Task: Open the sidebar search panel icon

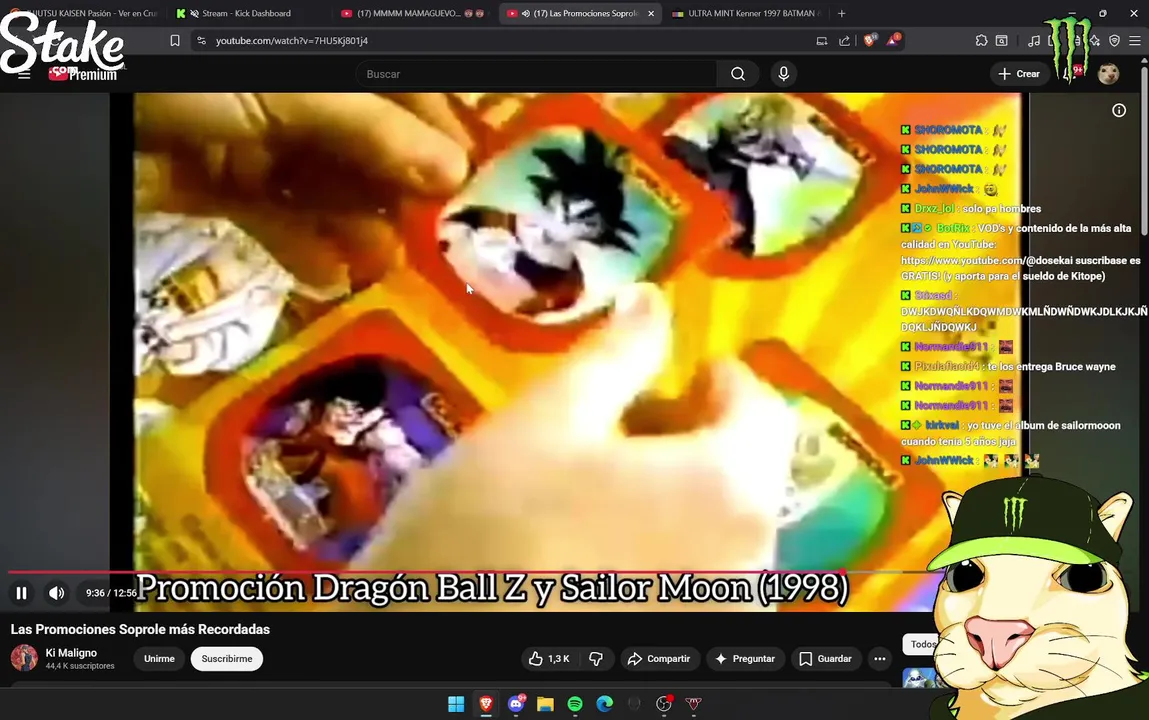Action: tap(1002, 41)
